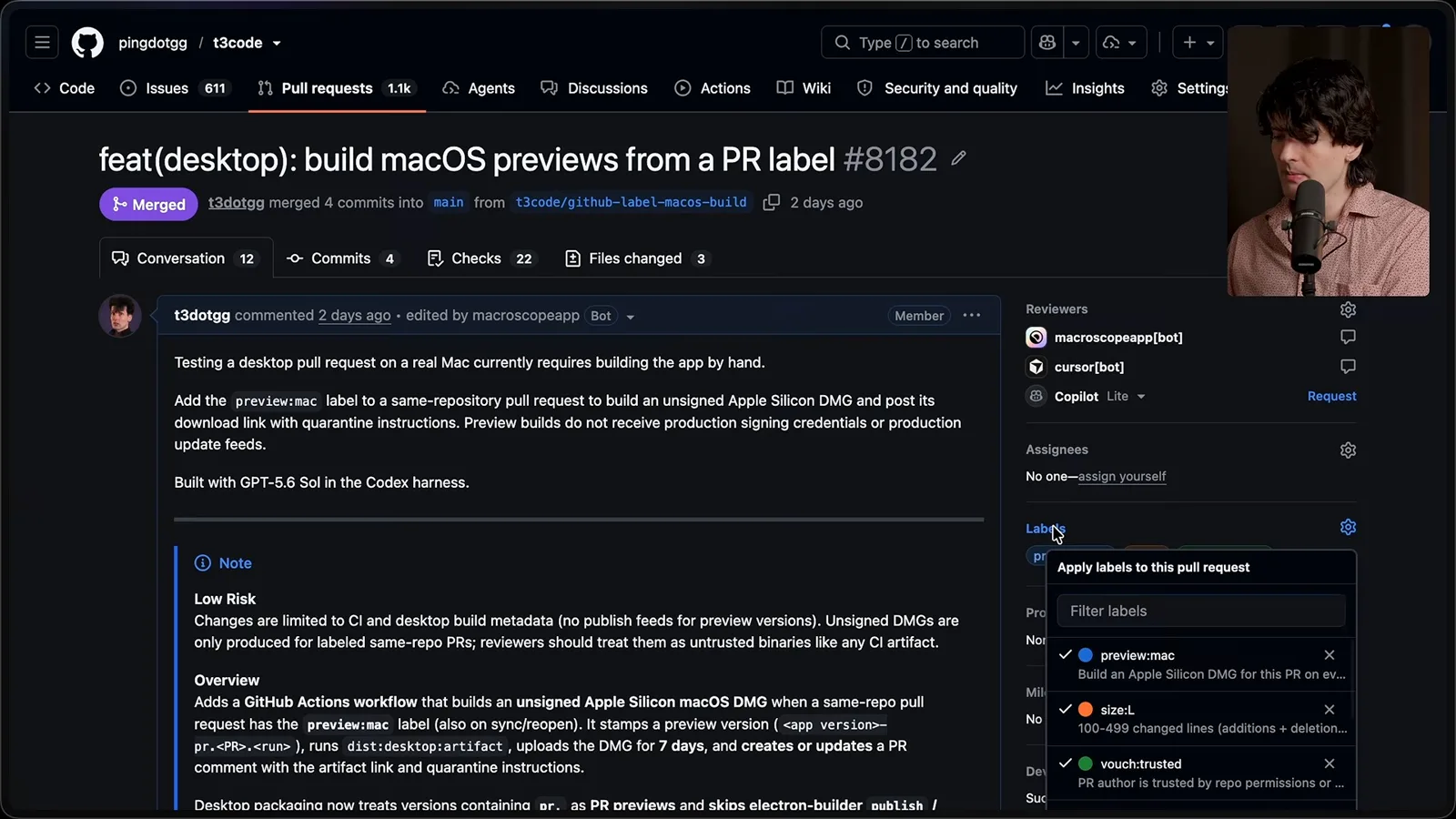Viewport: 1456px width, 819px height.
Task: Click the Labels gear icon
Action: (1348, 527)
